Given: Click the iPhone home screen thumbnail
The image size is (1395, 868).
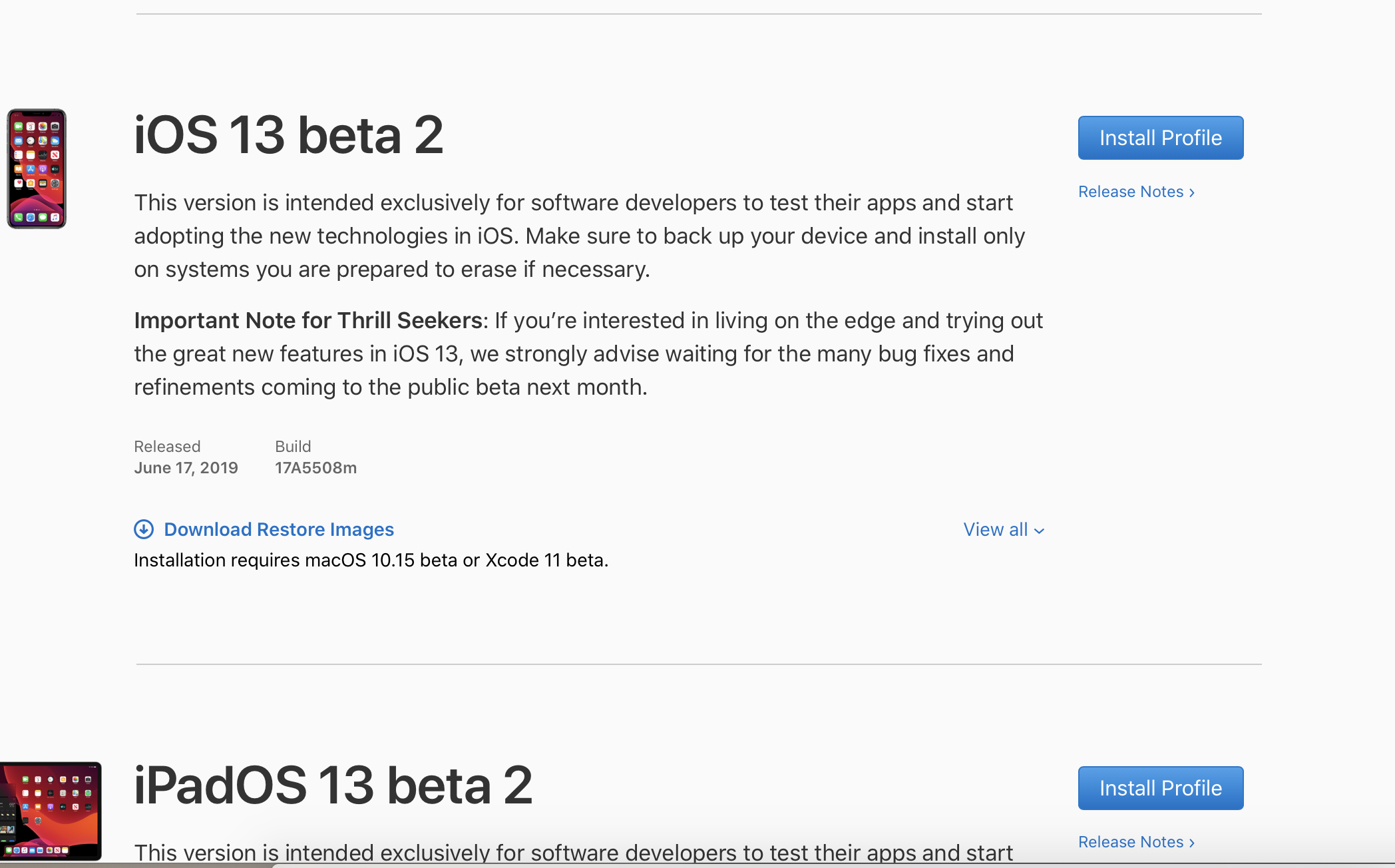Looking at the screenshot, I should (x=37, y=169).
